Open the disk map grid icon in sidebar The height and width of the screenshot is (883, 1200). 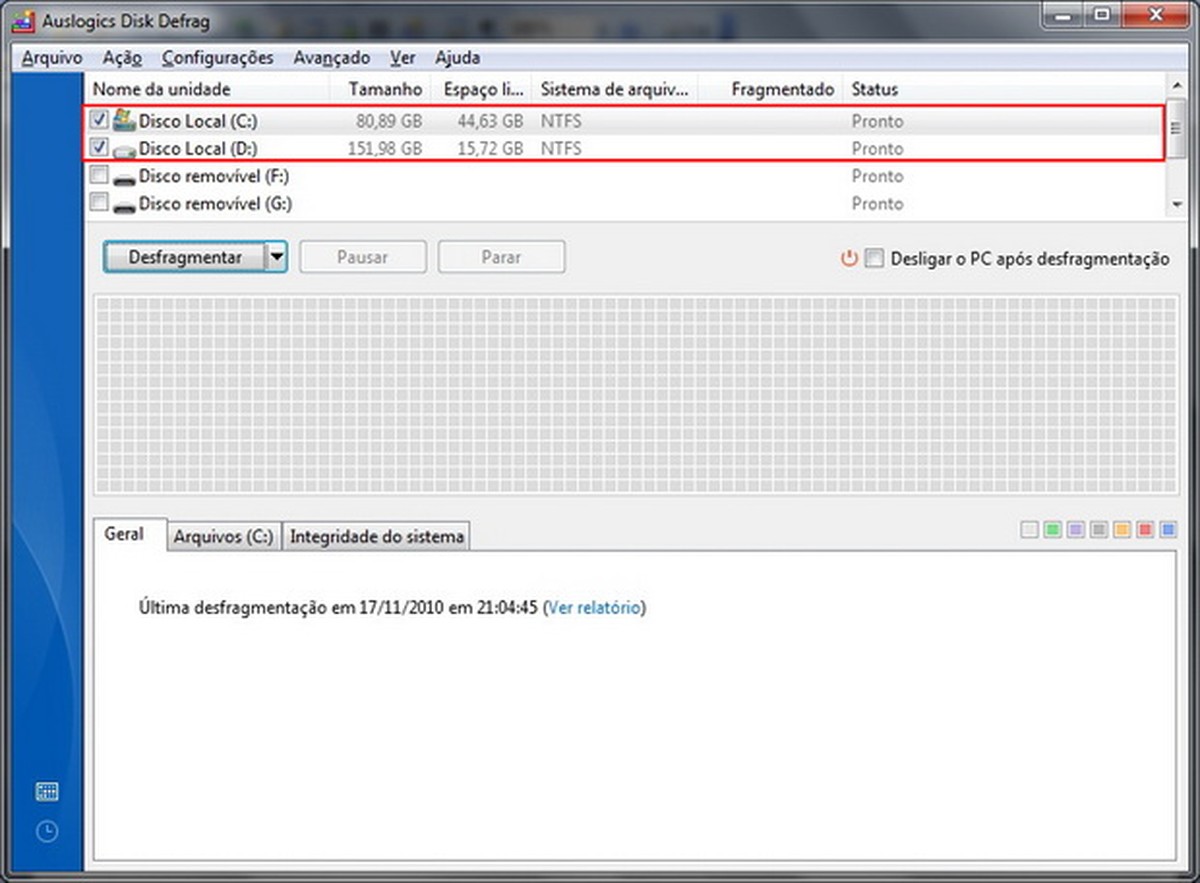click(46, 791)
